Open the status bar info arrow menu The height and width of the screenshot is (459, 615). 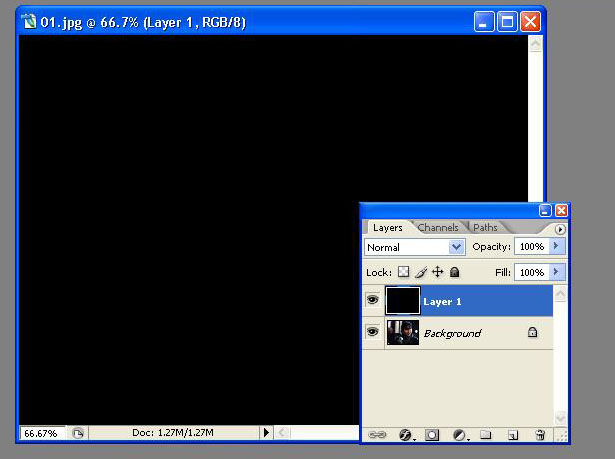pos(266,433)
